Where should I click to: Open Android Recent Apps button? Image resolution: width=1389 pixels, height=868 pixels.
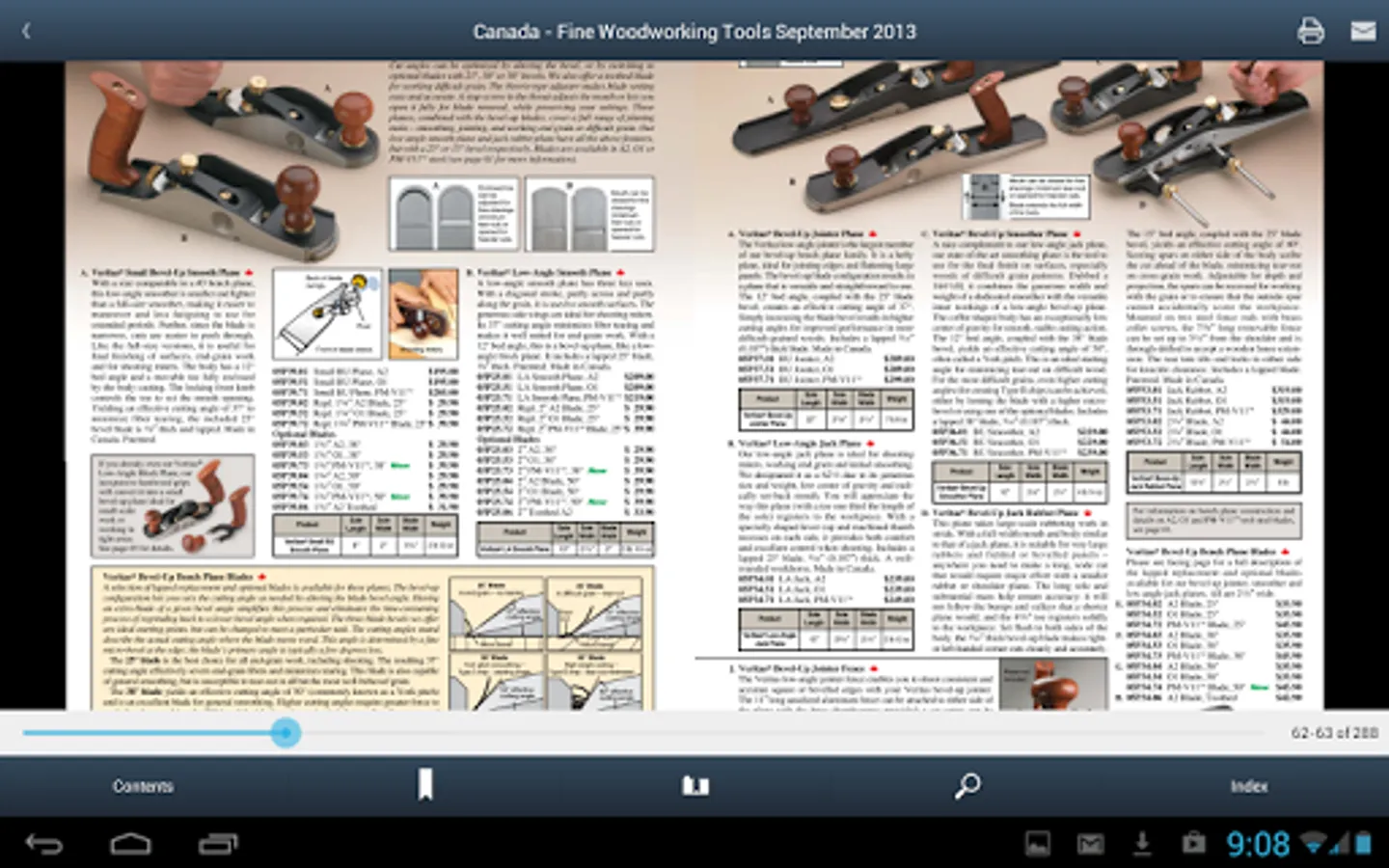coord(218,845)
